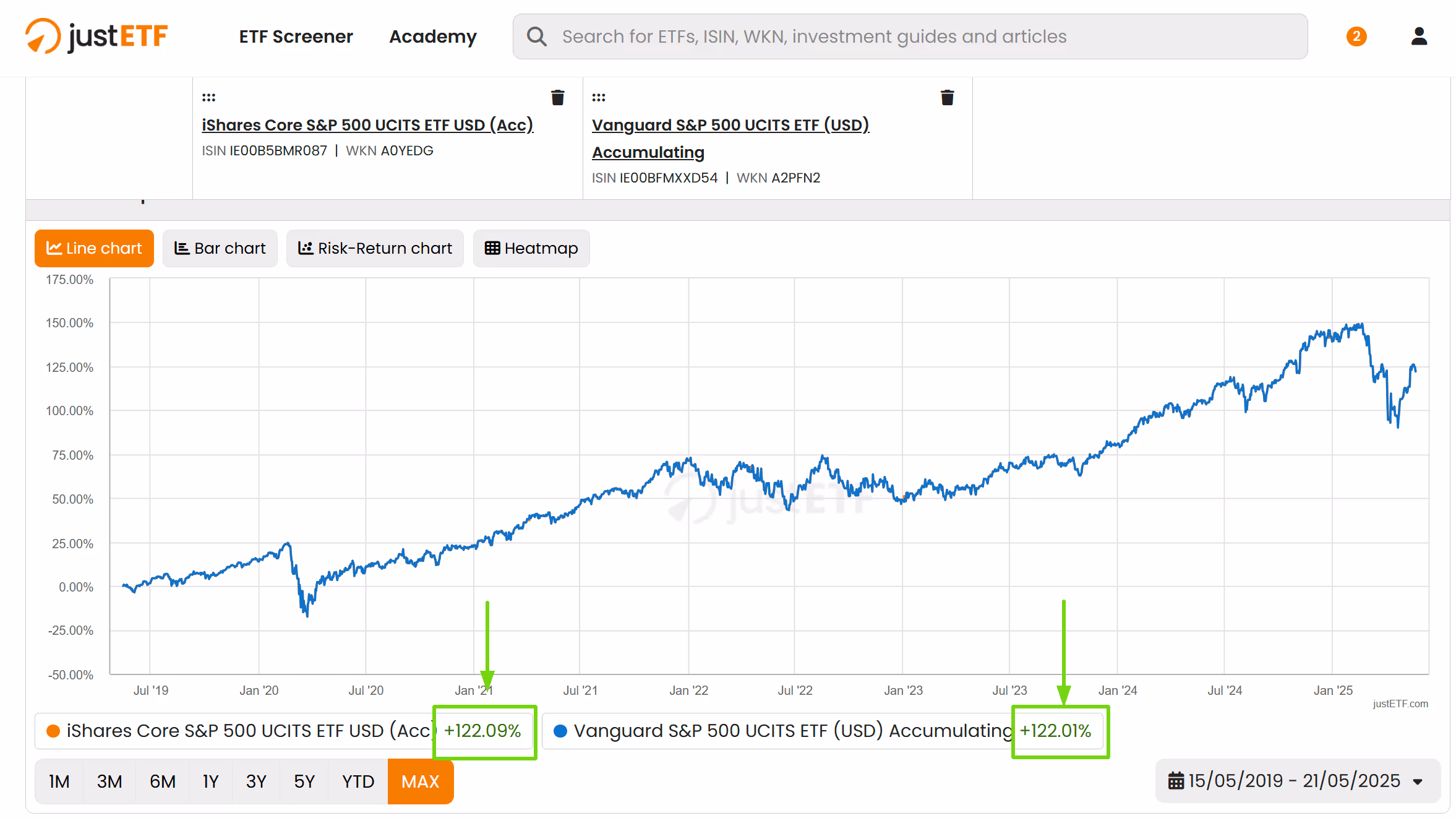Click the 0.00% y-axis label
Viewport: 1456px width, 818px height.
tap(76, 587)
